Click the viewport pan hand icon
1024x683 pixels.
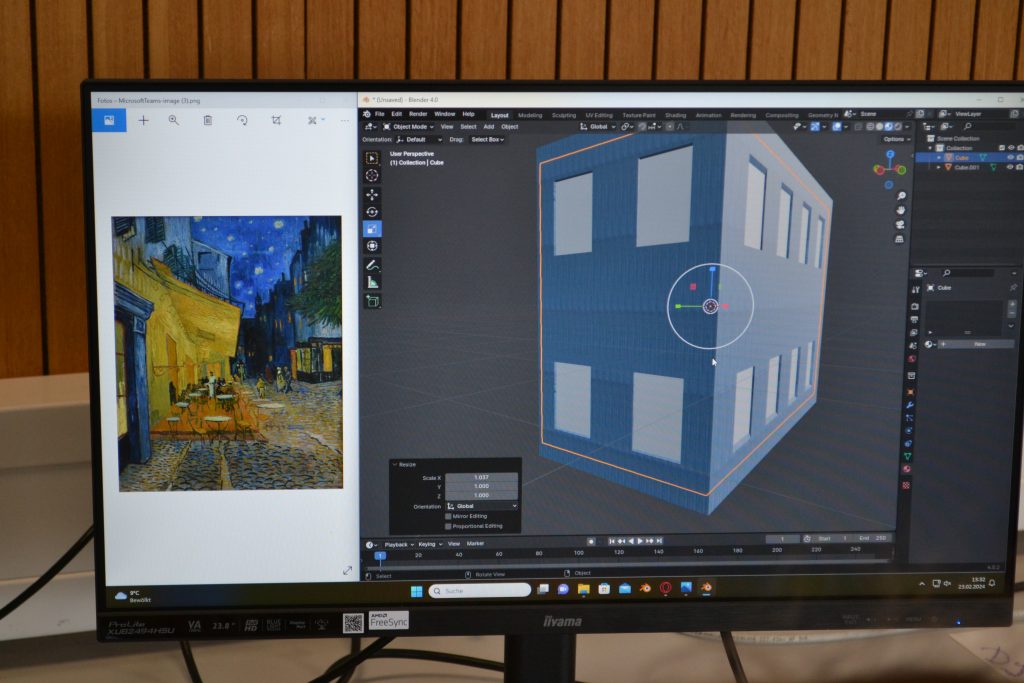pos(901,210)
